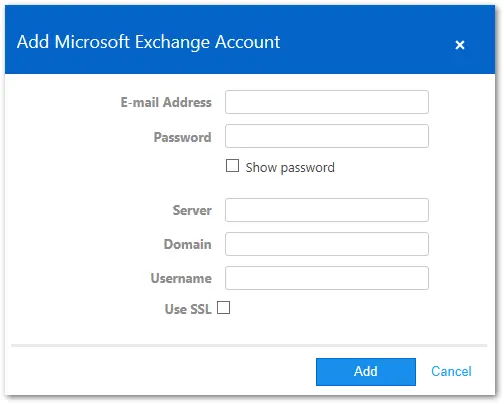Tick the Use SSL checkbox
The width and height of the screenshot is (504, 404).
pyautogui.click(x=223, y=308)
